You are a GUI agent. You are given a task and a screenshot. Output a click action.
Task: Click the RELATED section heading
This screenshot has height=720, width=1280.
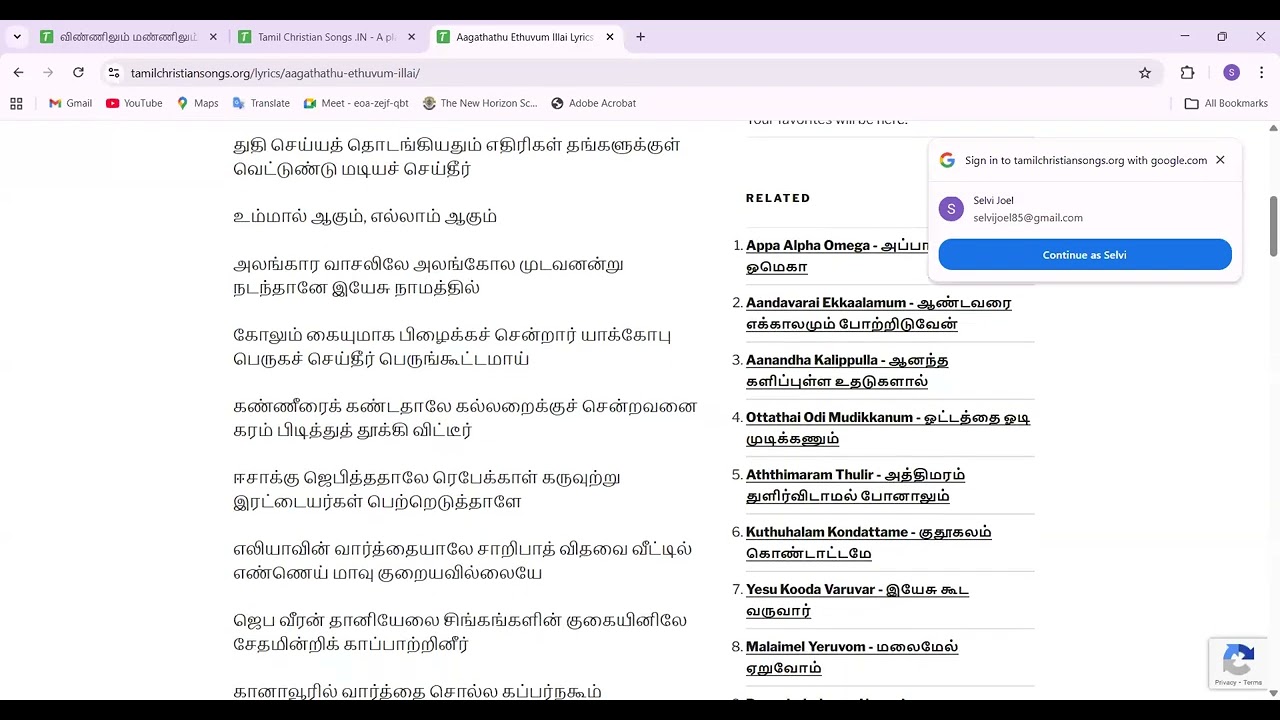778,198
